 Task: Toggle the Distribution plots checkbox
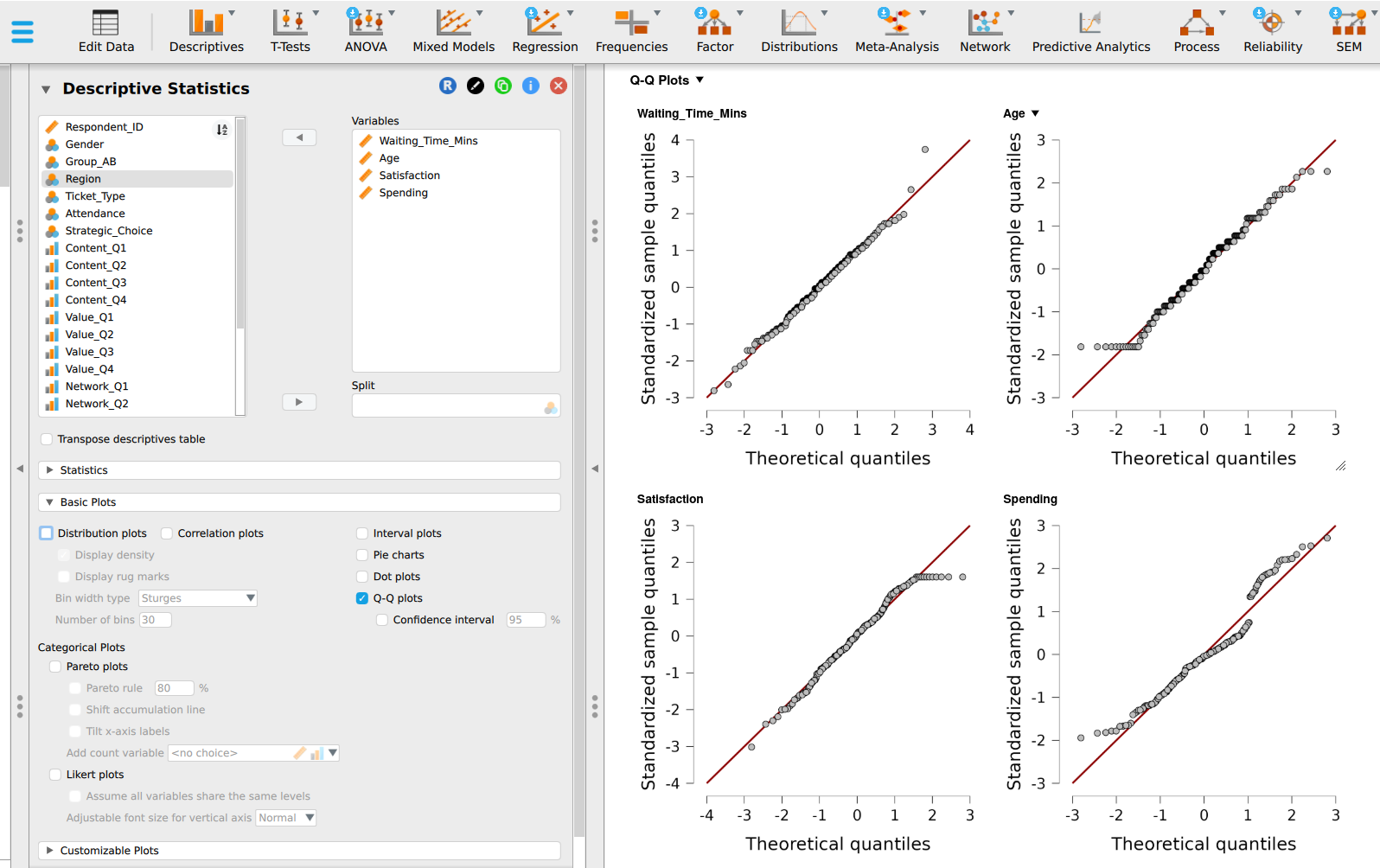[x=47, y=533]
